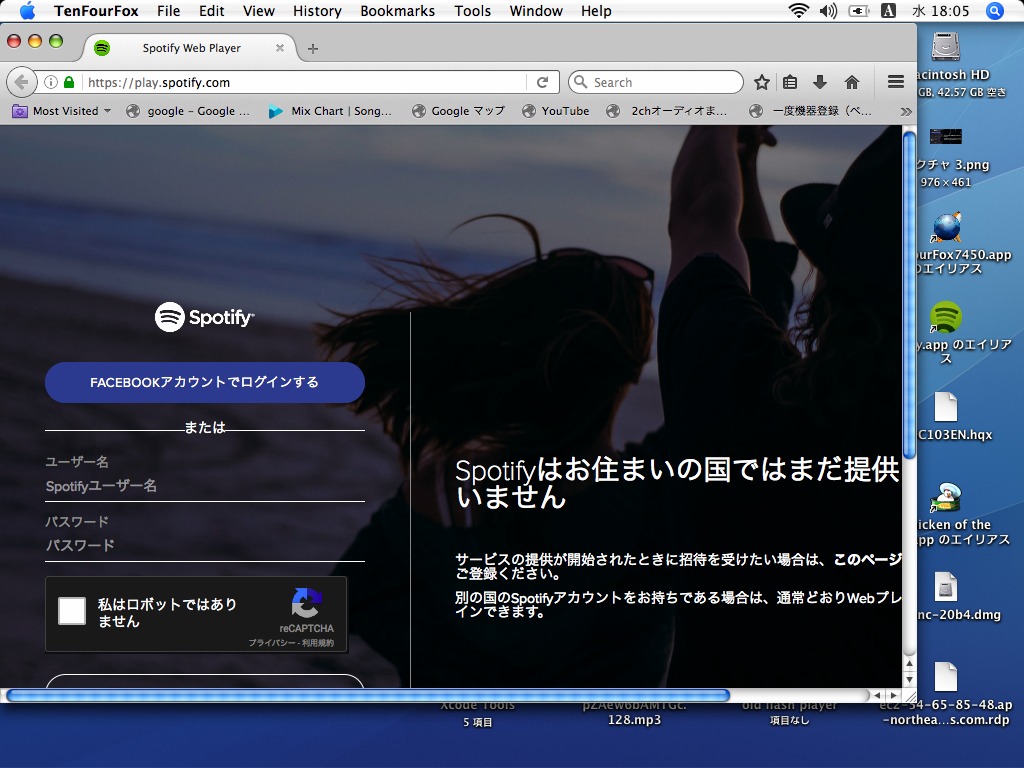Close the Spotify Web Player tab

tap(280, 48)
